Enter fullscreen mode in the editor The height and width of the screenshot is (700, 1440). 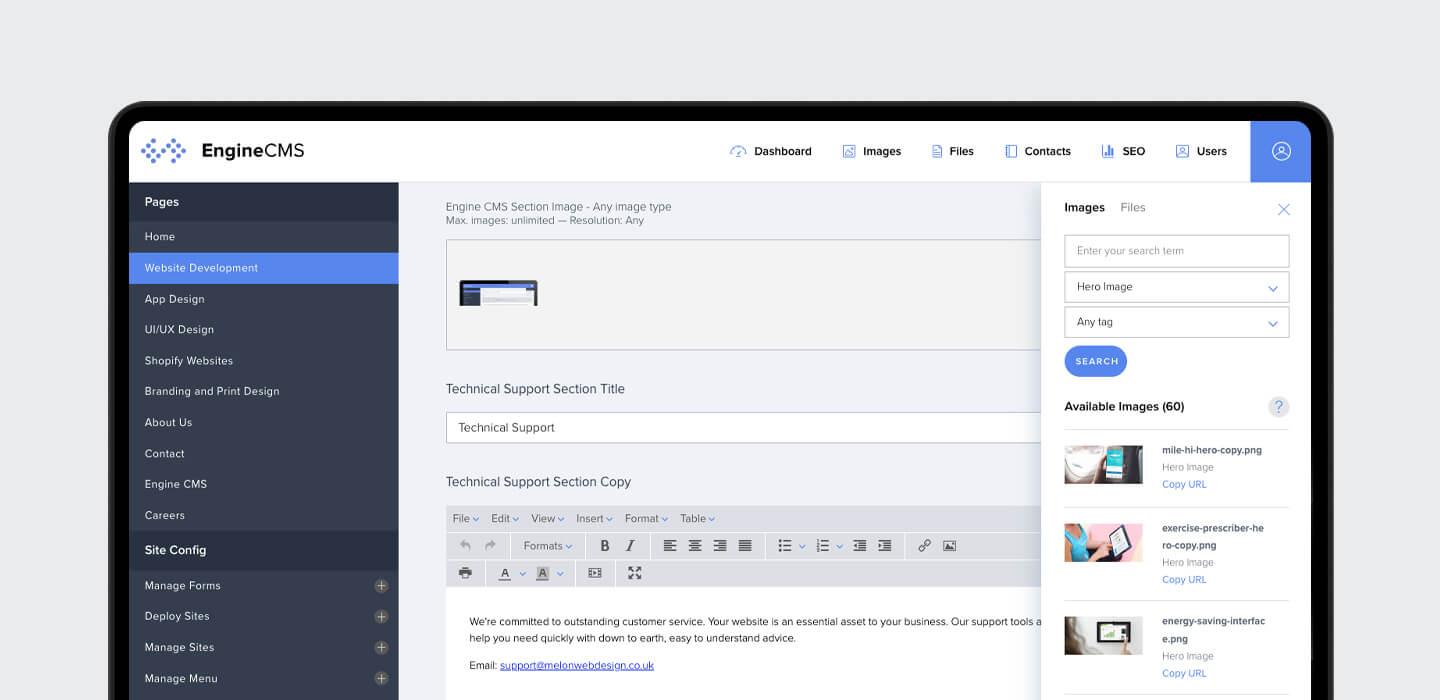(x=634, y=573)
